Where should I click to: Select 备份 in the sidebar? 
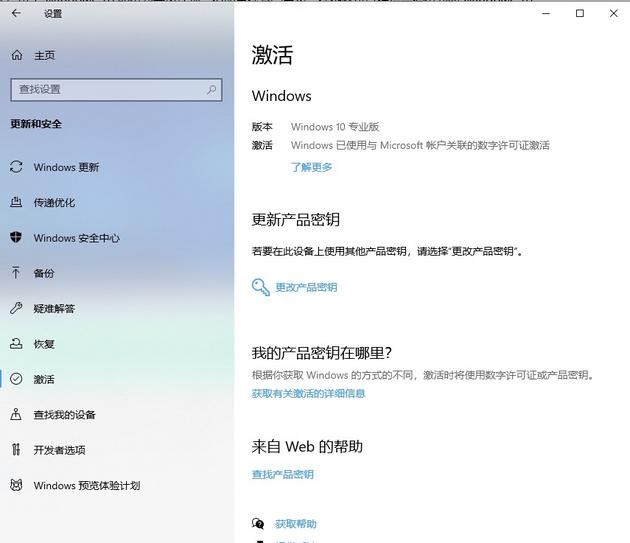(x=117, y=273)
